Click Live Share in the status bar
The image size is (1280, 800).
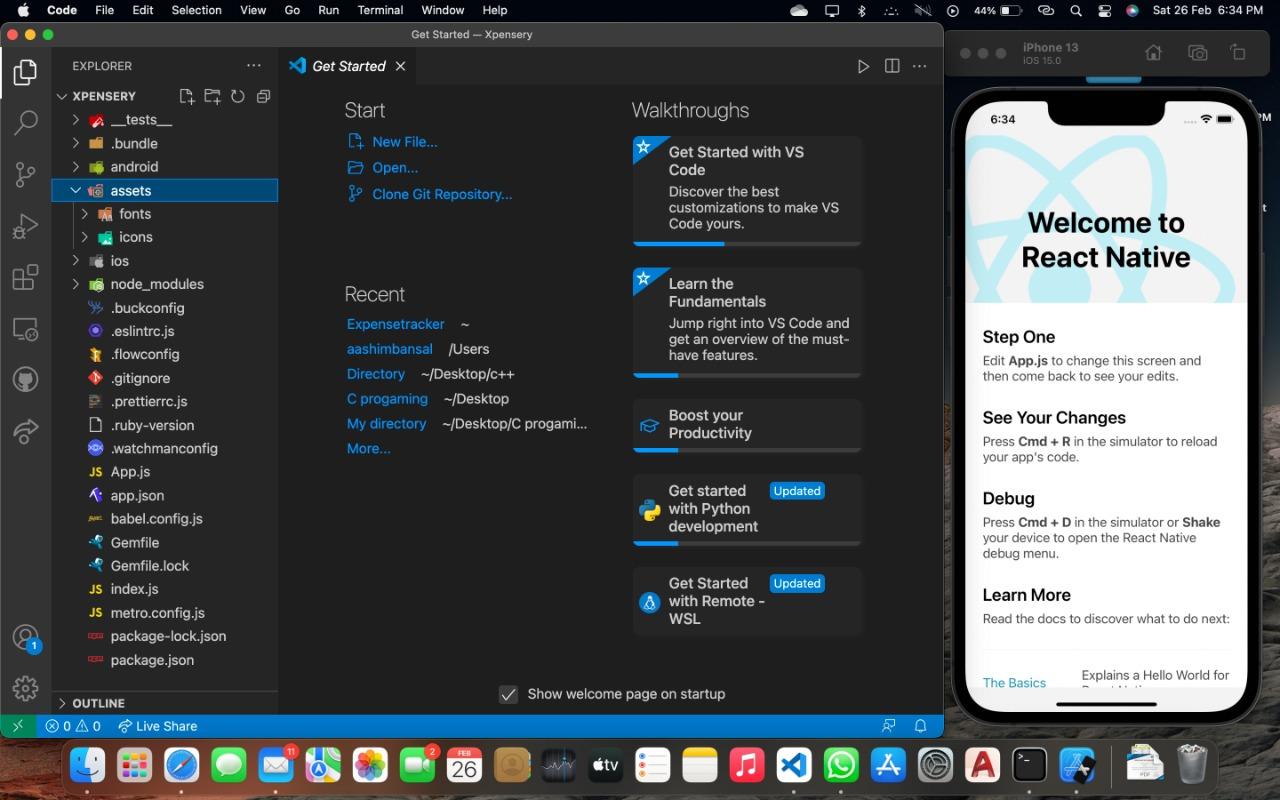click(x=157, y=726)
